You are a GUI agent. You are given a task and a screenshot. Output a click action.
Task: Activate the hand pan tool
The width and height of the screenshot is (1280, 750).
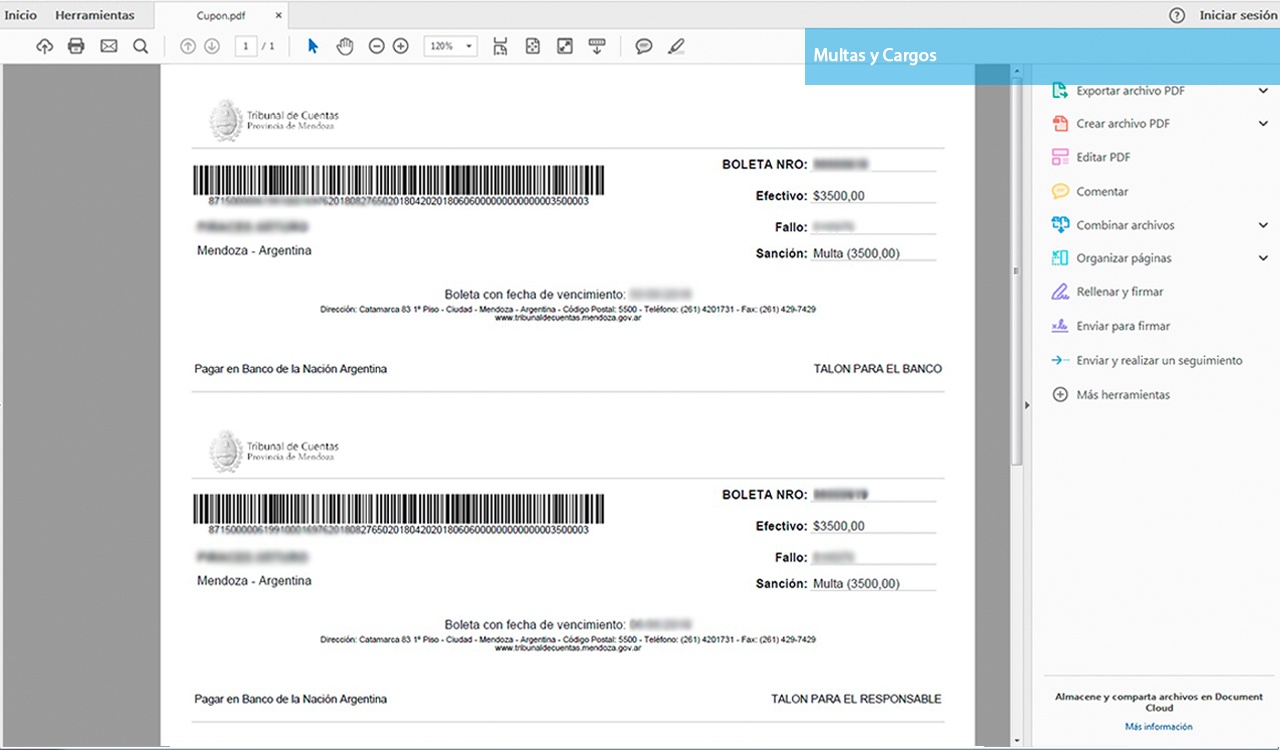coord(345,46)
